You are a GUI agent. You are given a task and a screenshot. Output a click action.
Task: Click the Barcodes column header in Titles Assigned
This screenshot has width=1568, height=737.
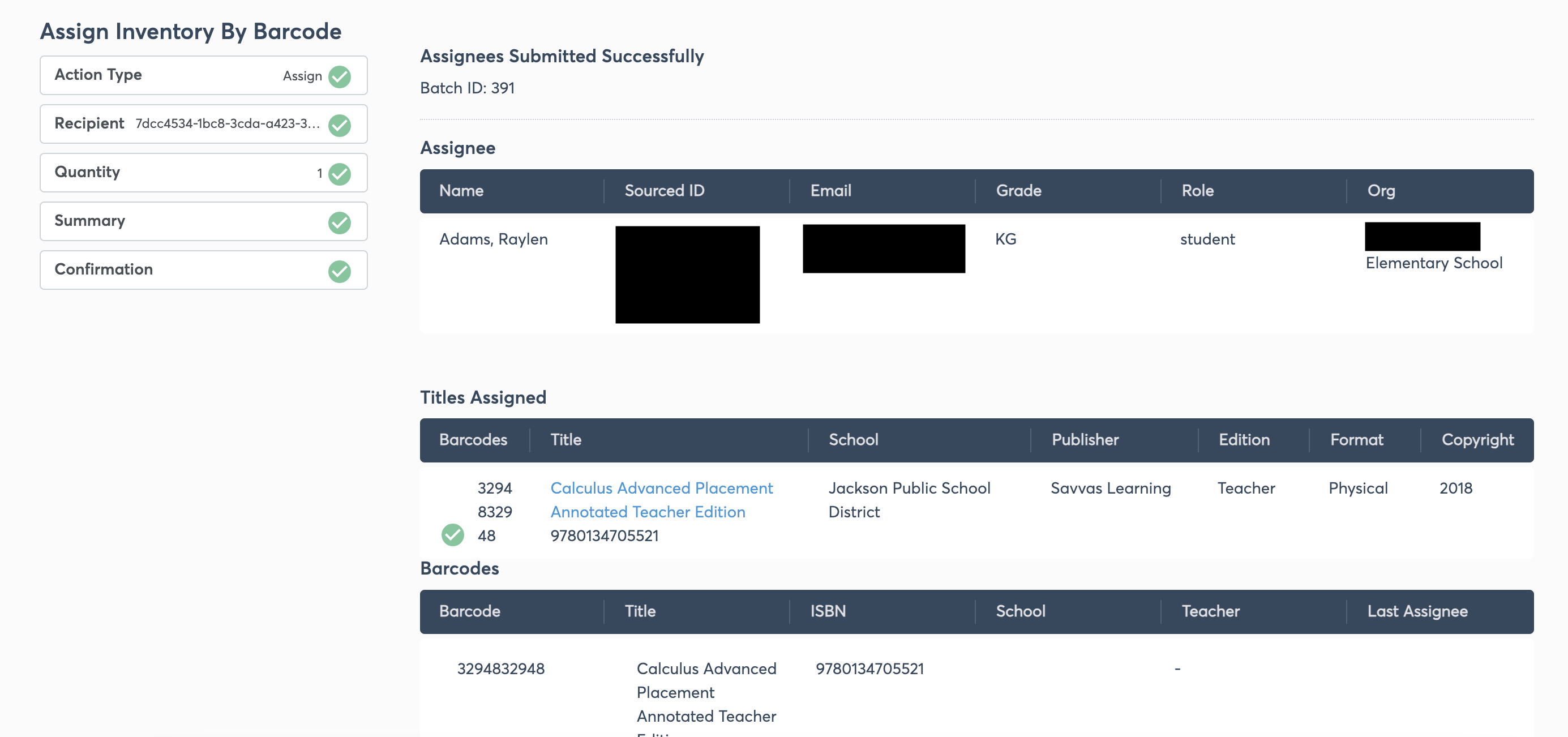pos(473,439)
